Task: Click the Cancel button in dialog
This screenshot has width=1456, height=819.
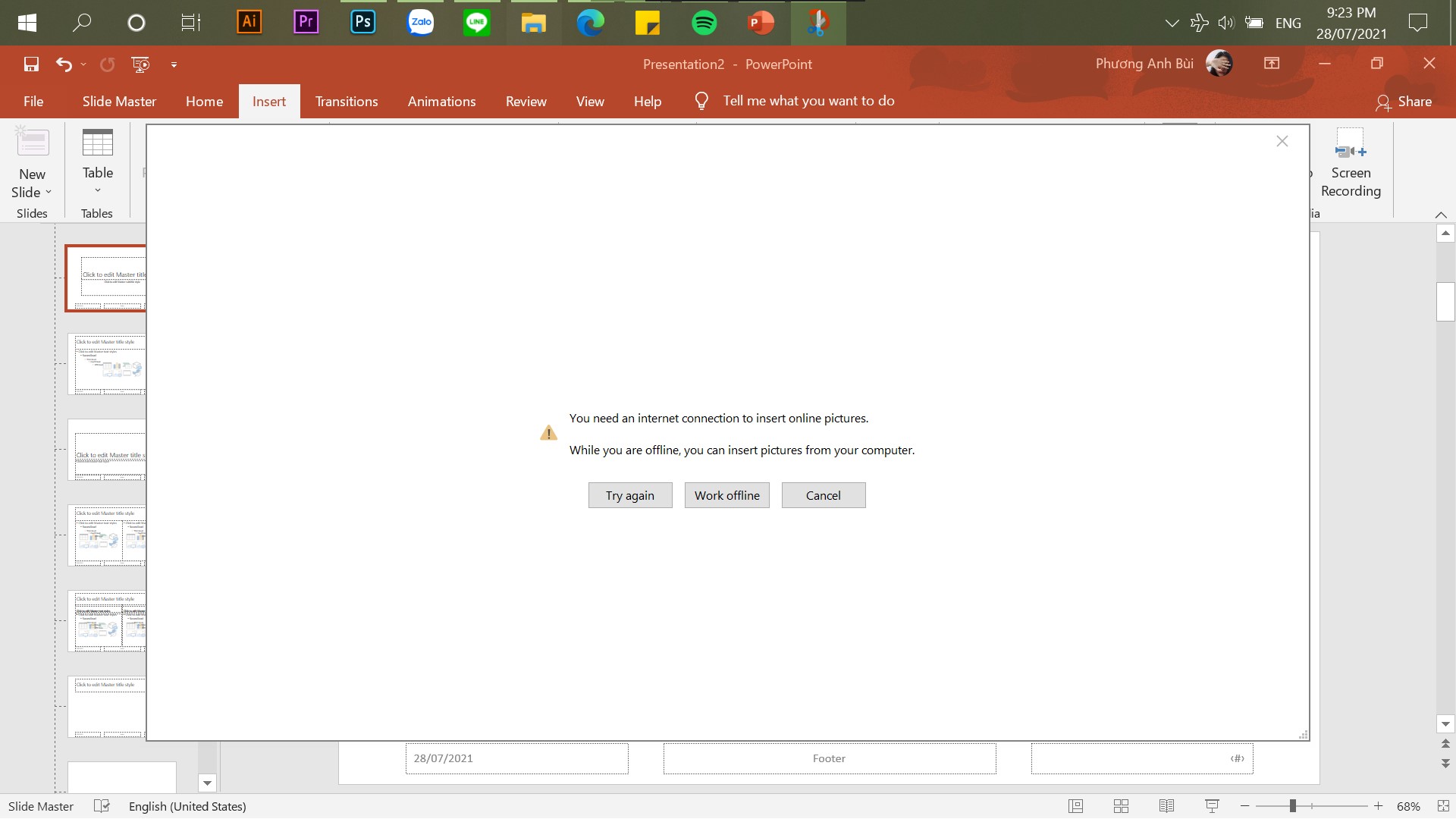Action: tap(823, 495)
